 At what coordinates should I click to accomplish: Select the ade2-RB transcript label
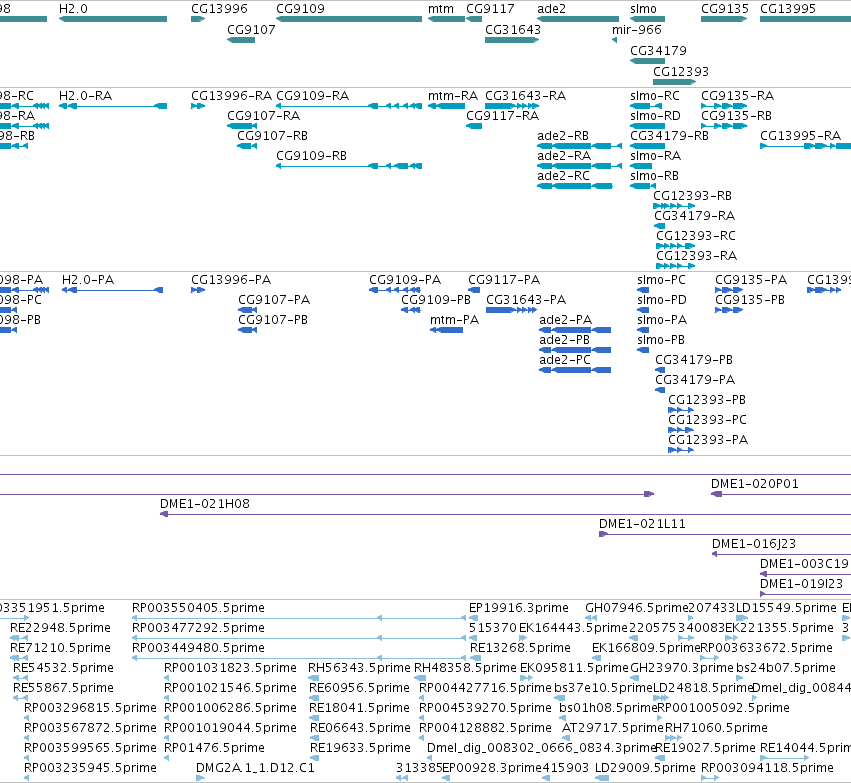[563, 136]
